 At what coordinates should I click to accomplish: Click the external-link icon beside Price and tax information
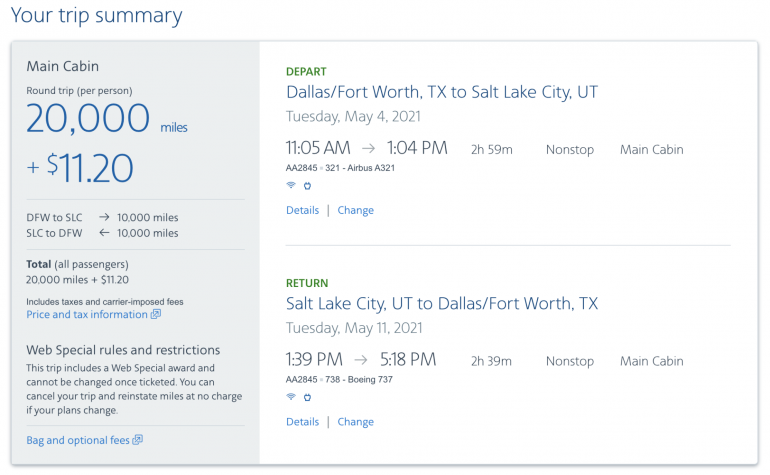pyautogui.click(x=155, y=315)
